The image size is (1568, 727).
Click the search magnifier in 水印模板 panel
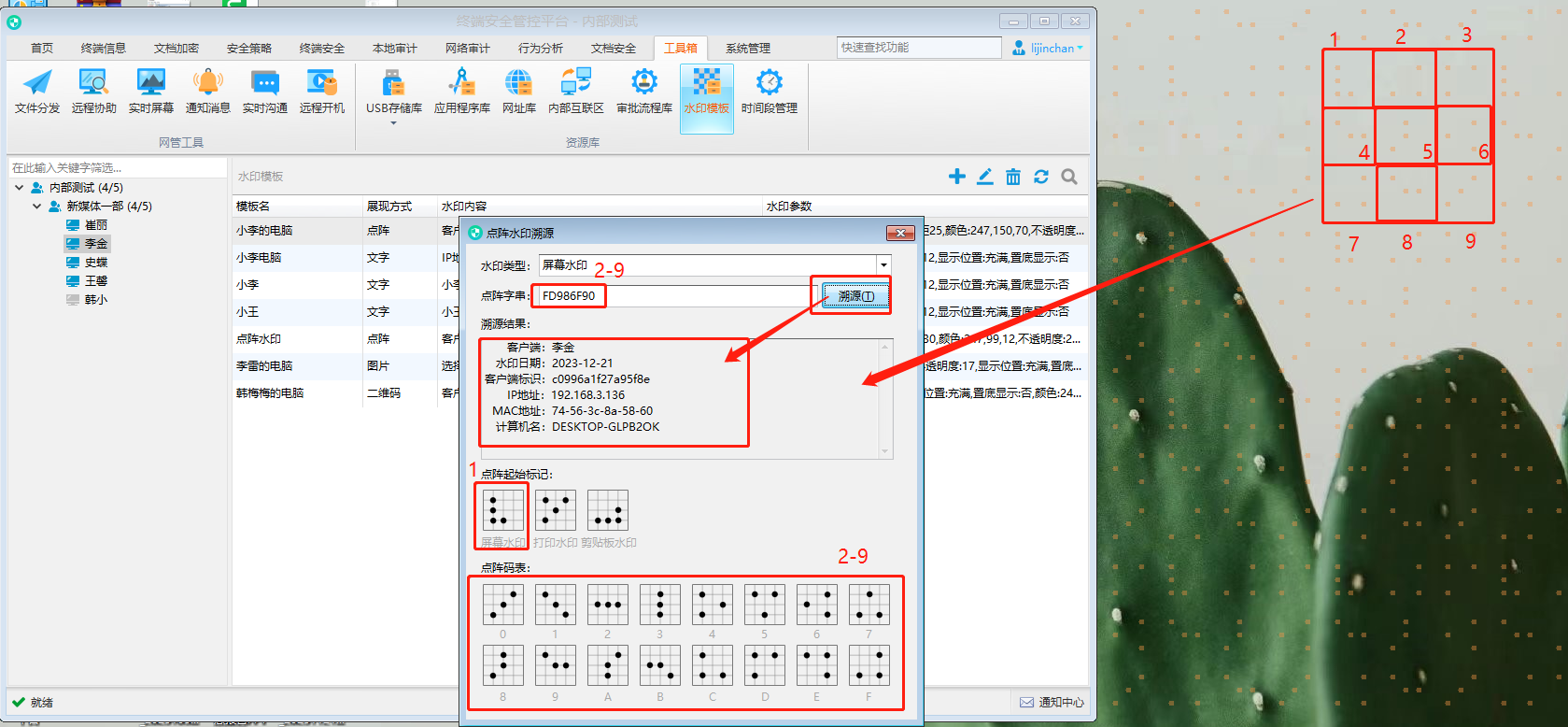click(x=1069, y=177)
